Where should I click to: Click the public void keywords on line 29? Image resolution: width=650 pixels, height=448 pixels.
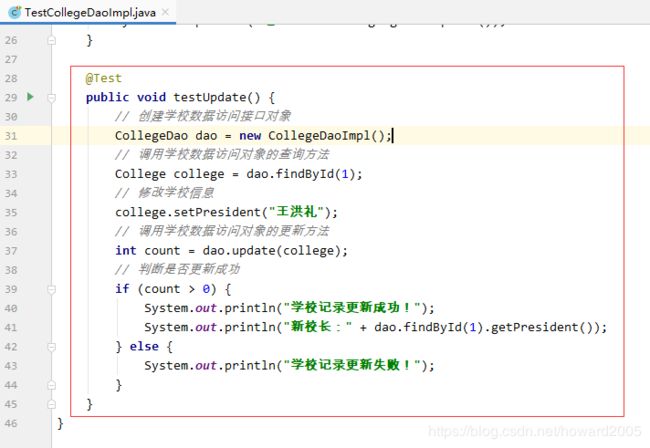[126, 97]
